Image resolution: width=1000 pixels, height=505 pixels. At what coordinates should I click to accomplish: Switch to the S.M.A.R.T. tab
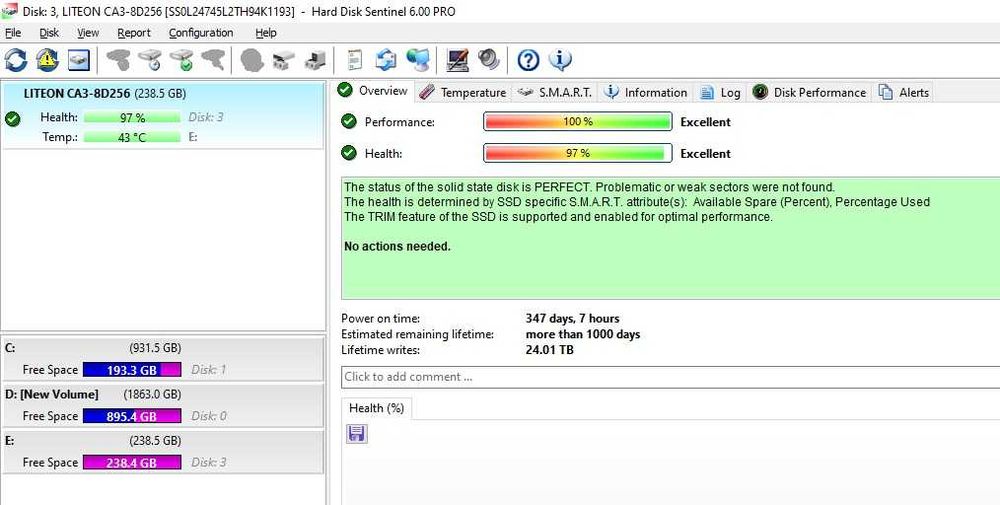tap(555, 92)
